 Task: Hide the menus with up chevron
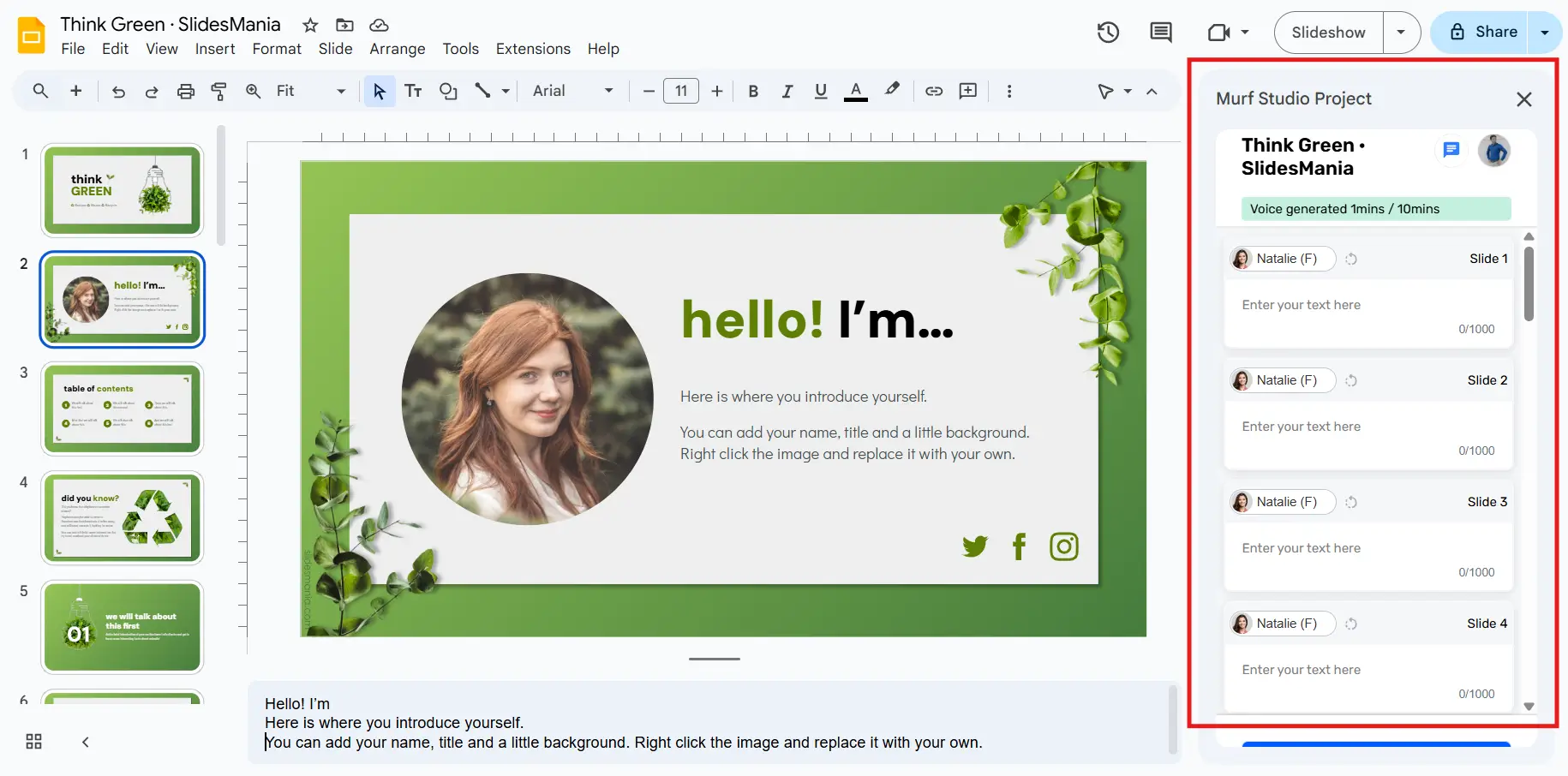[x=1152, y=91]
